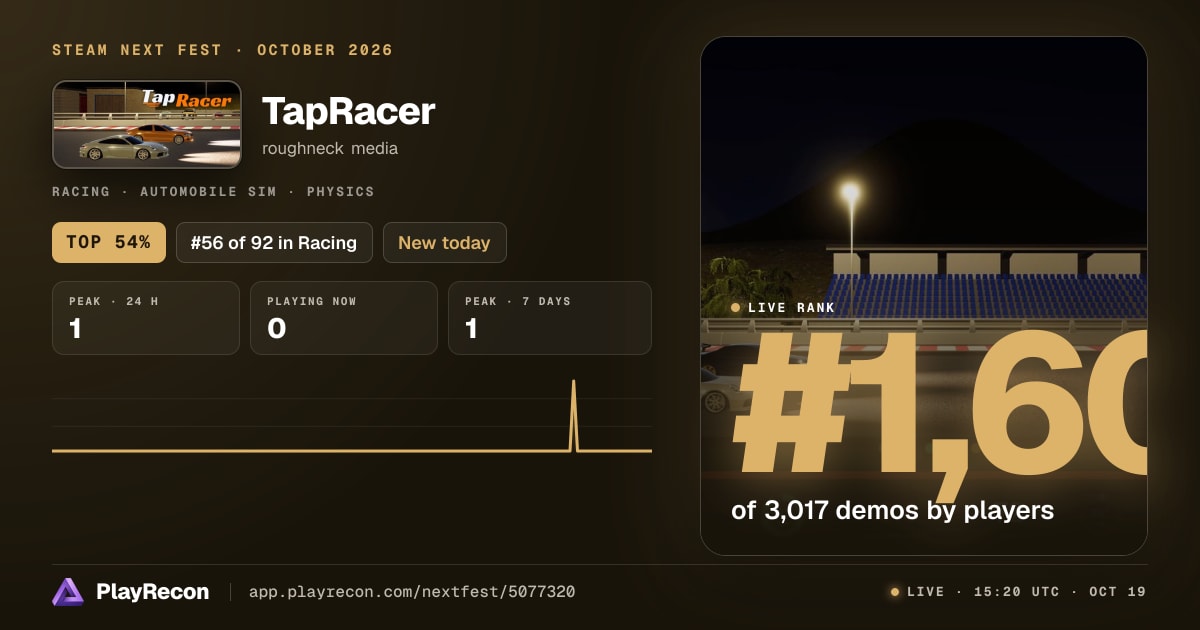Click the Steam Next Fest October 2026 header
The image size is (1200, 630).
(x=223, y=50)
